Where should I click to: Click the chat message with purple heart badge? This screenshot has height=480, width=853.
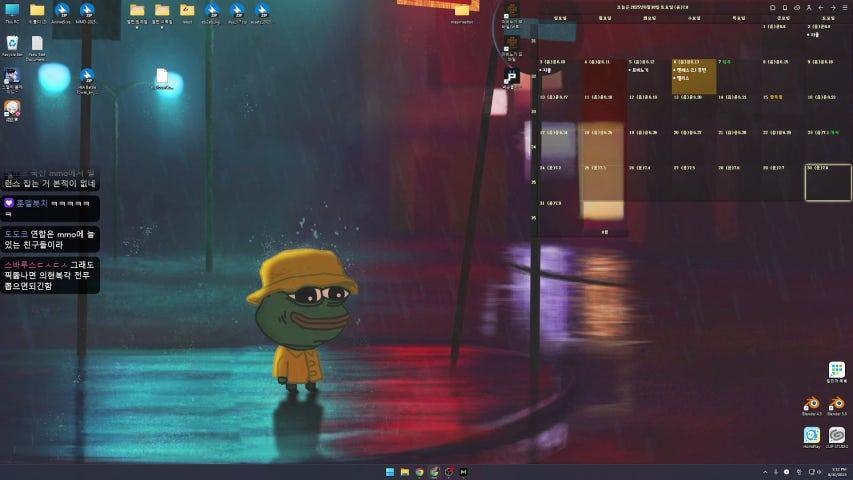pyautogui.click(x=50, y=209)
